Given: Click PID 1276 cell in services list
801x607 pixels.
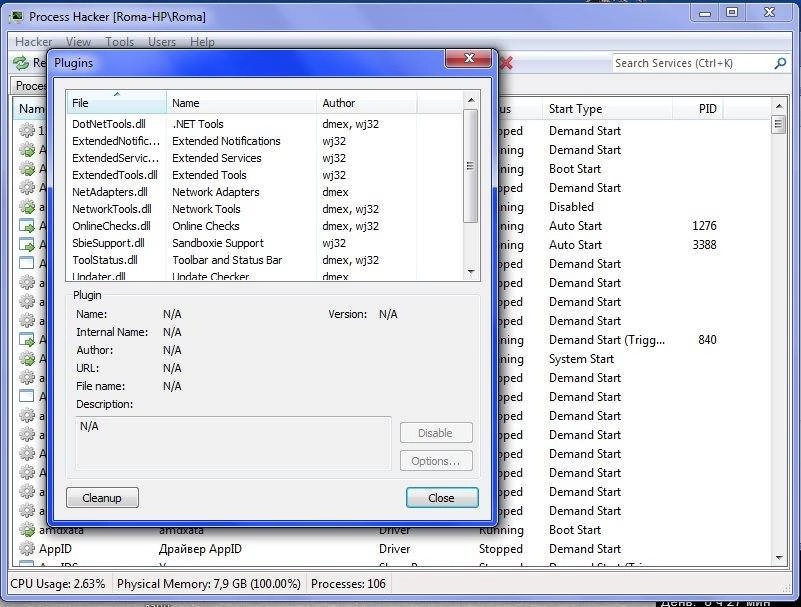Looking at the screenshot, I should point(704,226).
